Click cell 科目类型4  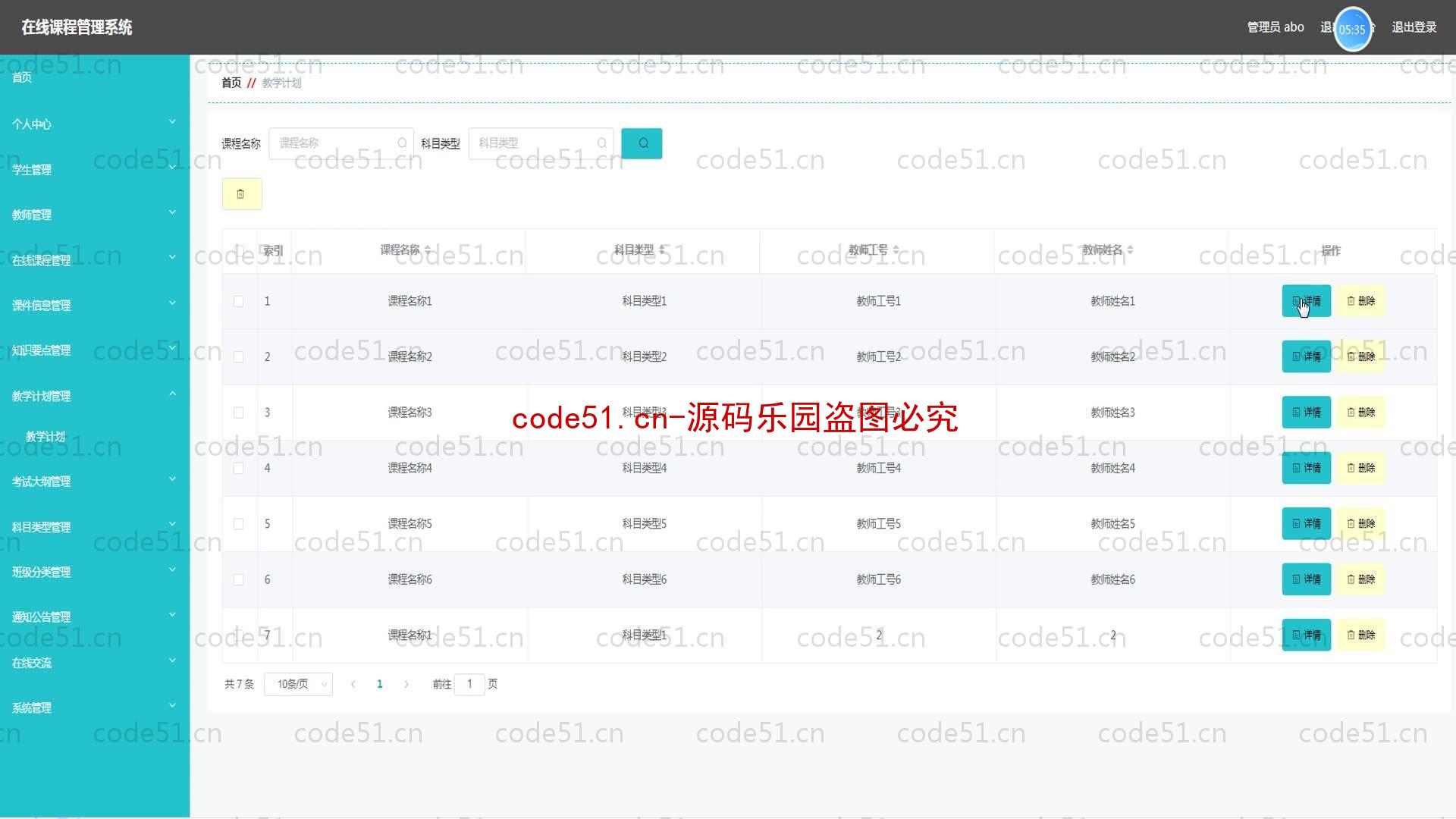click(645, 468)
